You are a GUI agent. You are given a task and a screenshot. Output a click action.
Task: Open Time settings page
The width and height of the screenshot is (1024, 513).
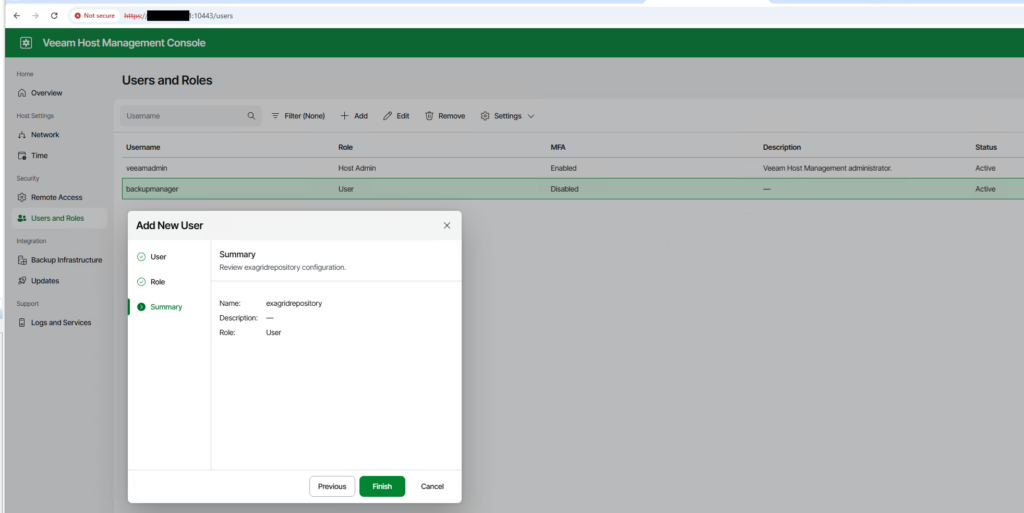tap(39, 156)
